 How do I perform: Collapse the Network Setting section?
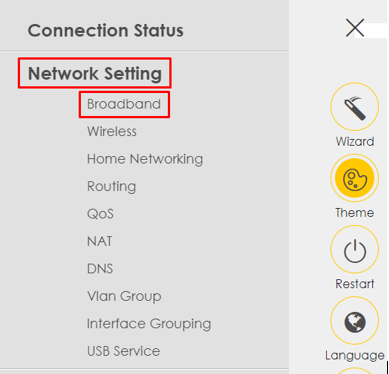point(95,73)
